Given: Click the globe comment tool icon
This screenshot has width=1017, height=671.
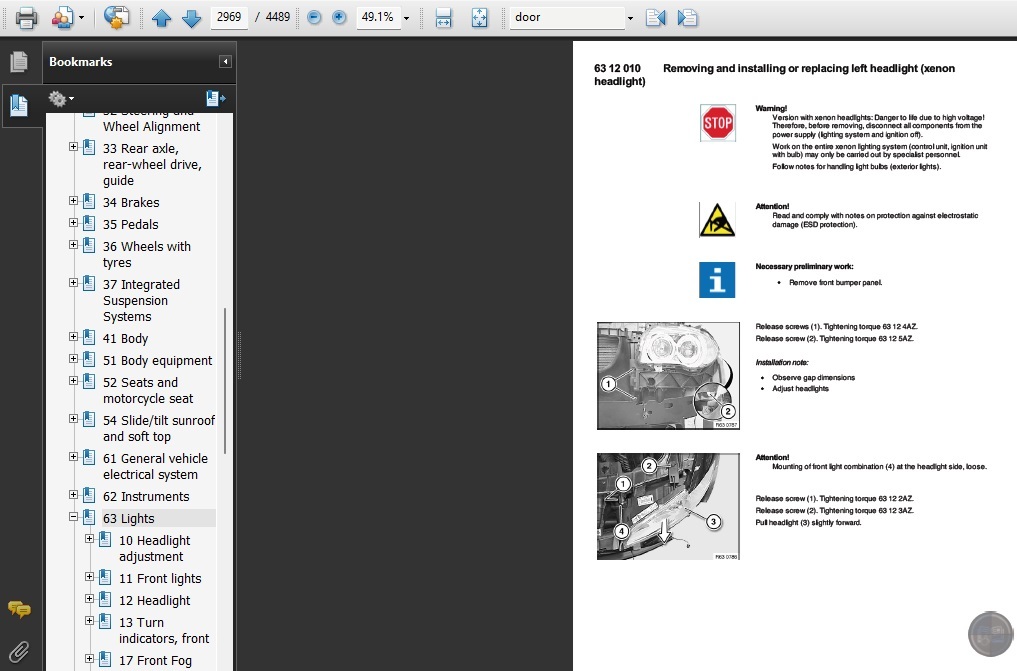Looking at the screenshot, I should [117, 18].
